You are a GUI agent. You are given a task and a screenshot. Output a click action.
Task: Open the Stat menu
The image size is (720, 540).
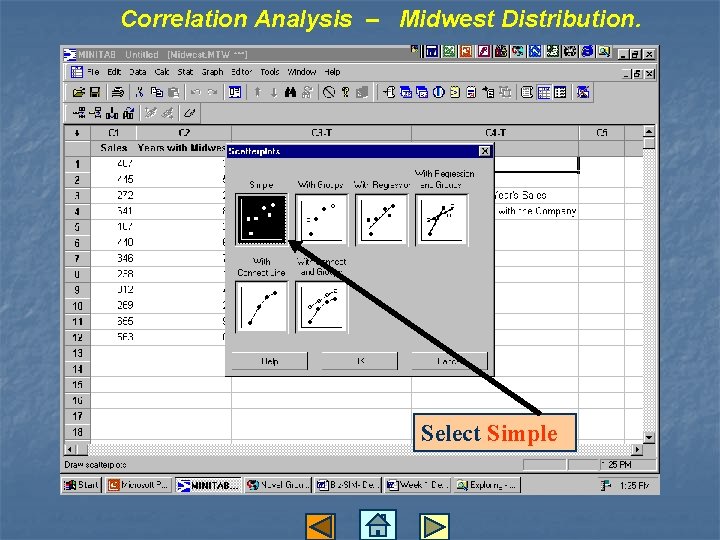[185, 72]
